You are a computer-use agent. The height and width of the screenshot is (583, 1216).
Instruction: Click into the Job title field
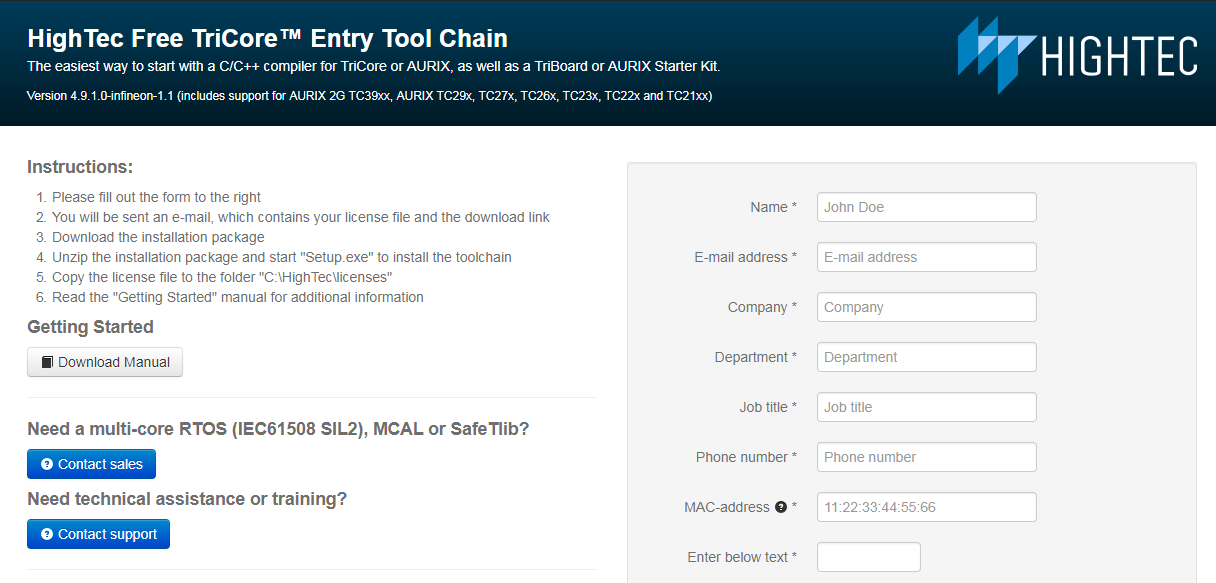point(927,407)
